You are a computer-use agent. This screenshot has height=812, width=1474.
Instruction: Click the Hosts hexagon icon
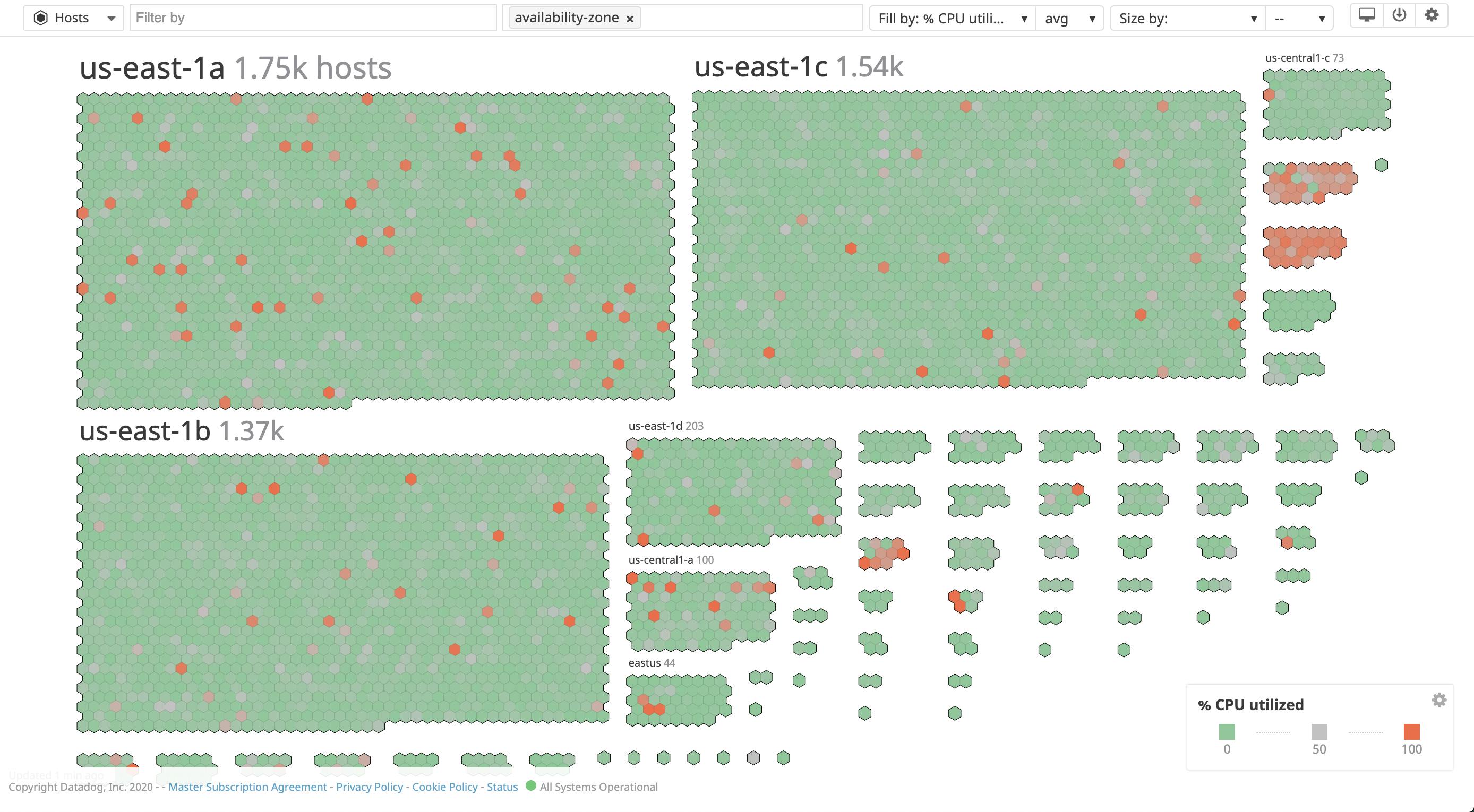pyautogui.click(x=41, y=17)
